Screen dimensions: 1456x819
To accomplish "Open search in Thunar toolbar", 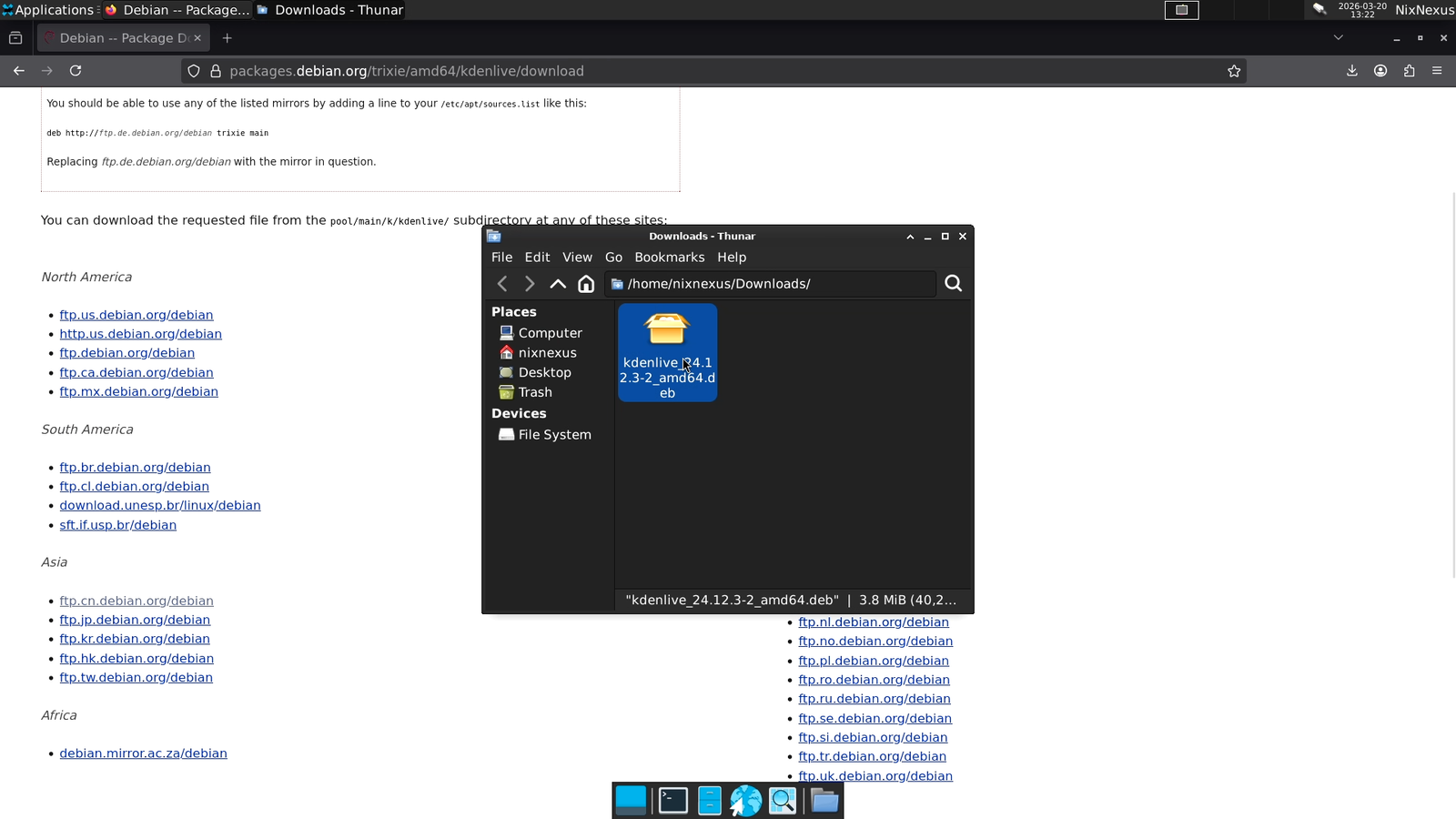I will click(x=953, y=284).
